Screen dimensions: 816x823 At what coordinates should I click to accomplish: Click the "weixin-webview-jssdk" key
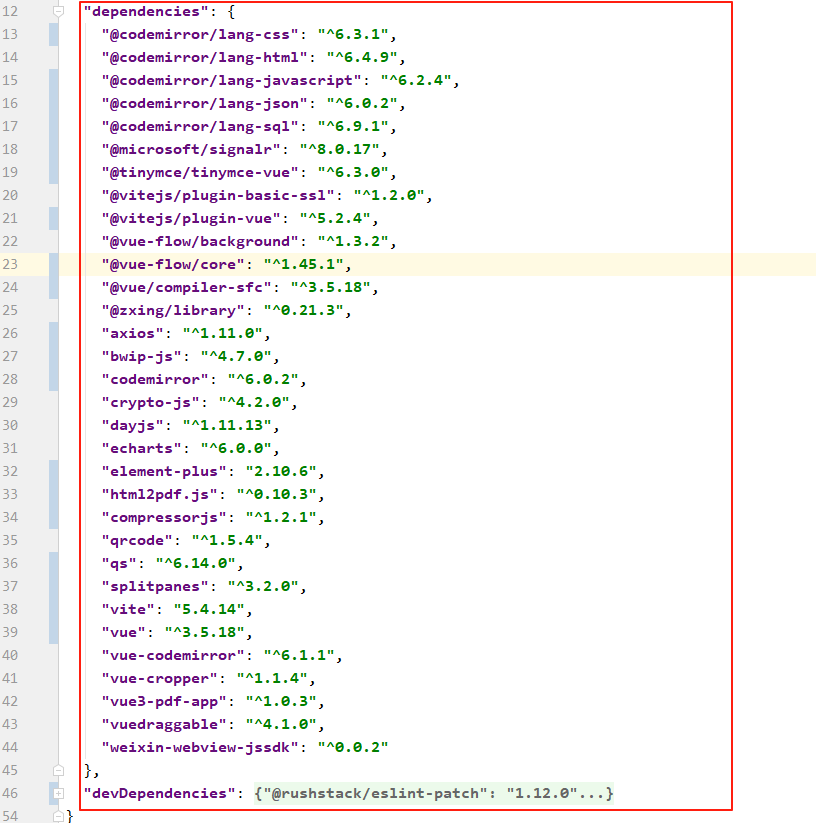(204, 747)
